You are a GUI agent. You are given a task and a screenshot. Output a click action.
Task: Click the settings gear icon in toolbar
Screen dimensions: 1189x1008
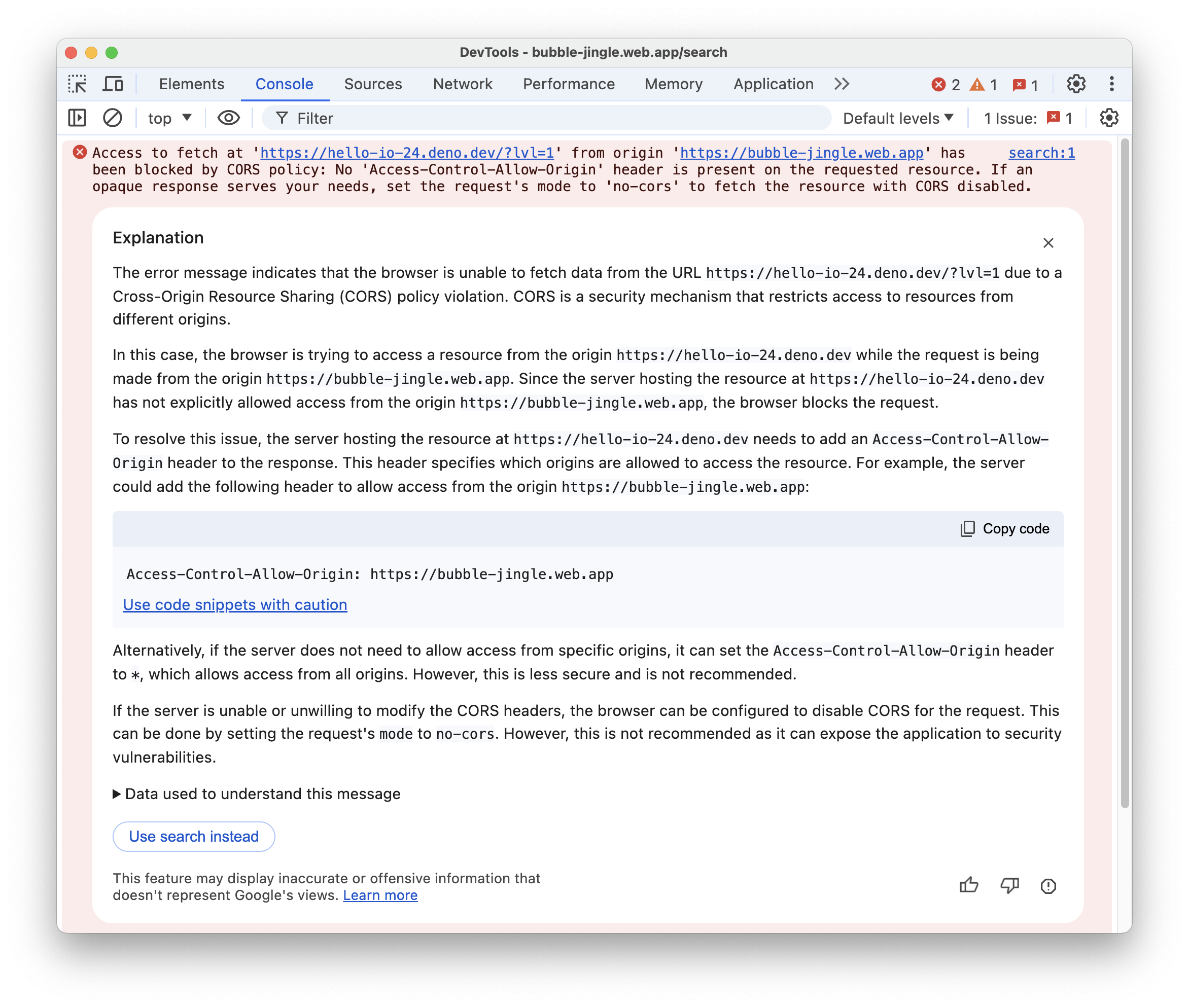1076,84
